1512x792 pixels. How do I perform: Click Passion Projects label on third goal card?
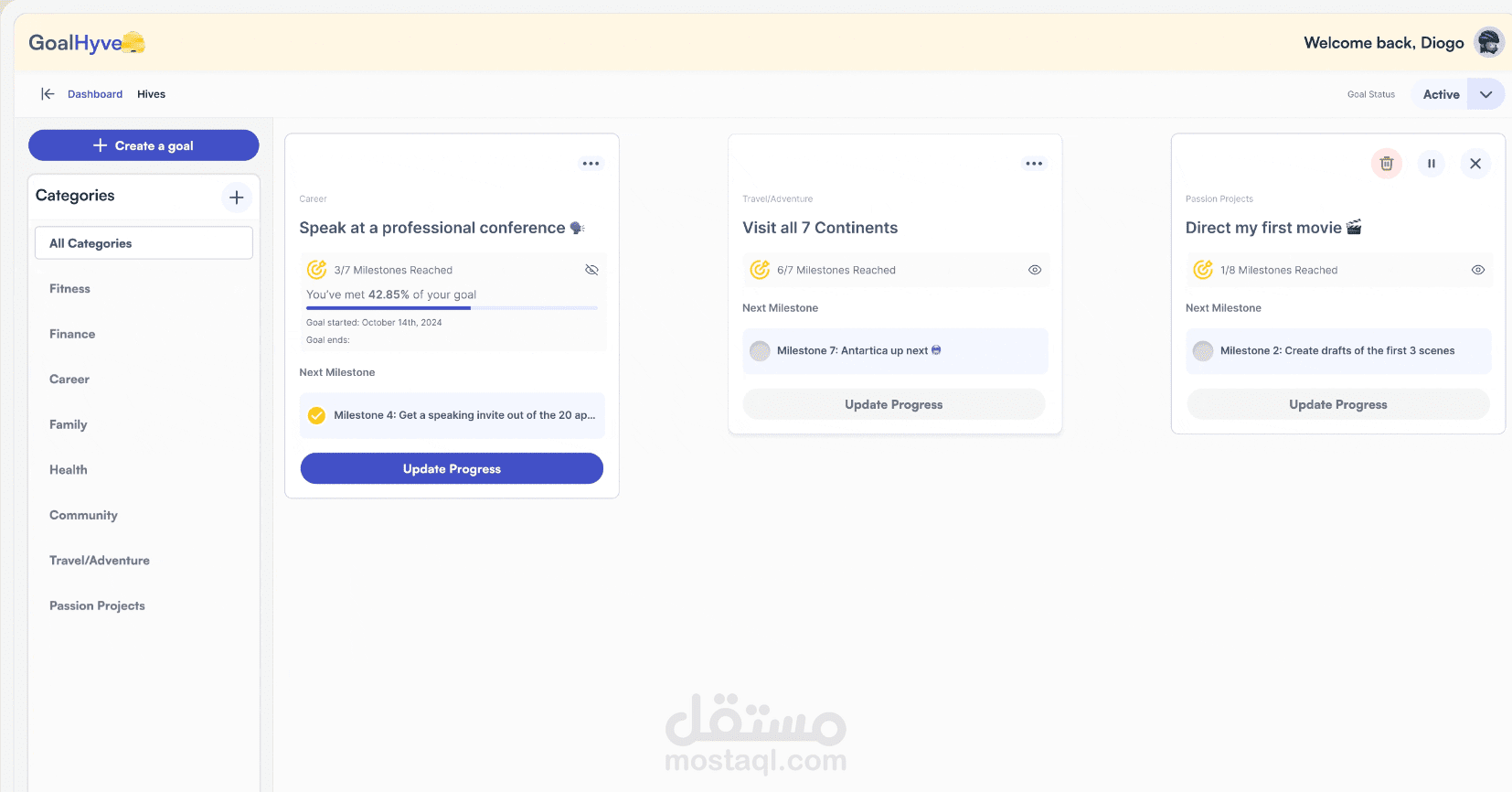(1219, 199)
